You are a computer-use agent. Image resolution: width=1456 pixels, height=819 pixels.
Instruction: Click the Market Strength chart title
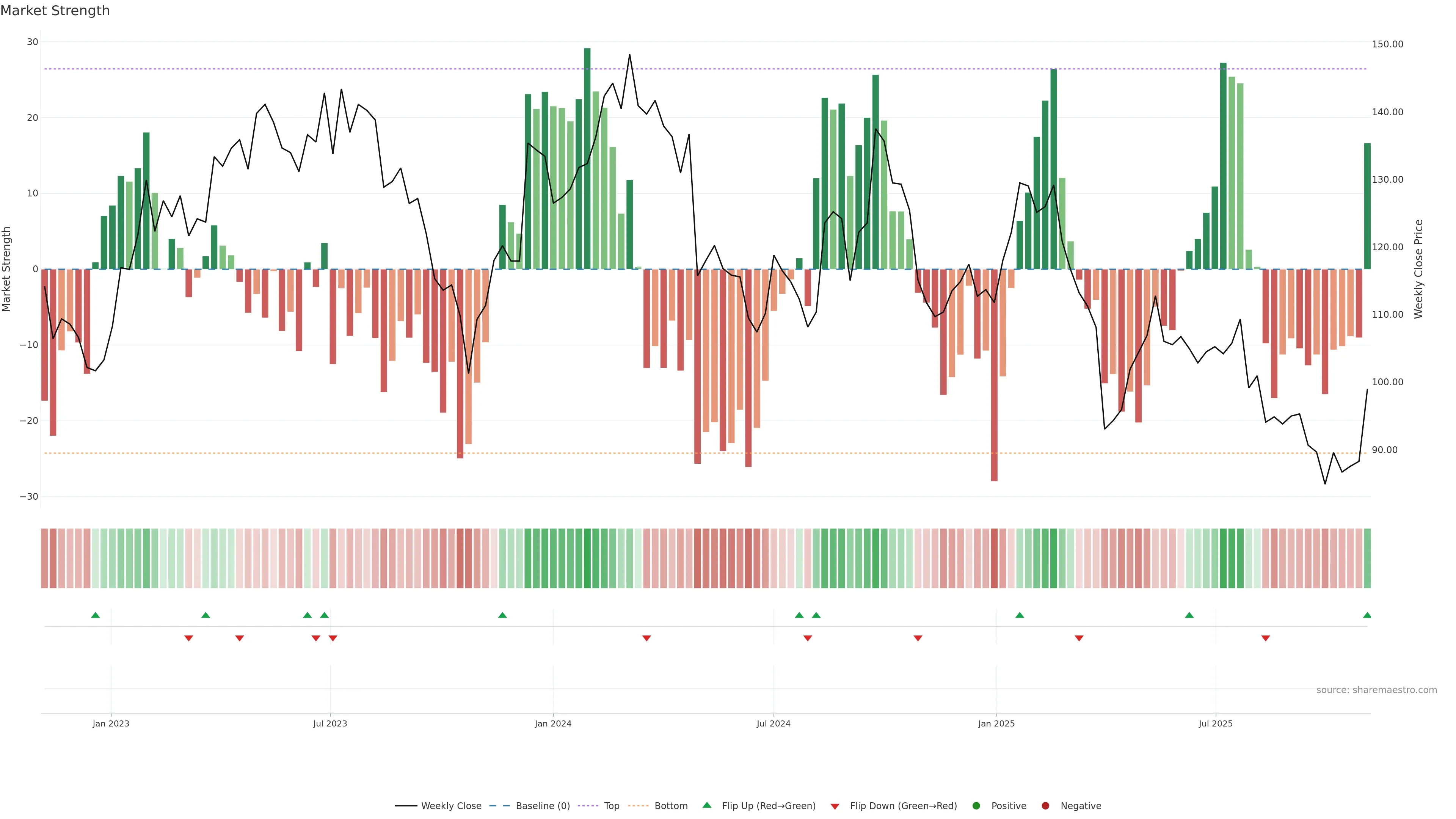tap(55, 11)
